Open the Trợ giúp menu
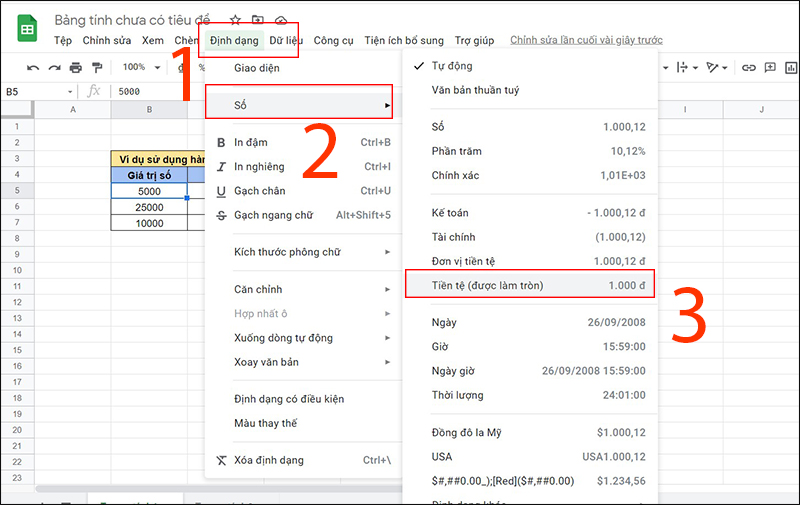The image size is (800, 505). [x=474, y=40]
